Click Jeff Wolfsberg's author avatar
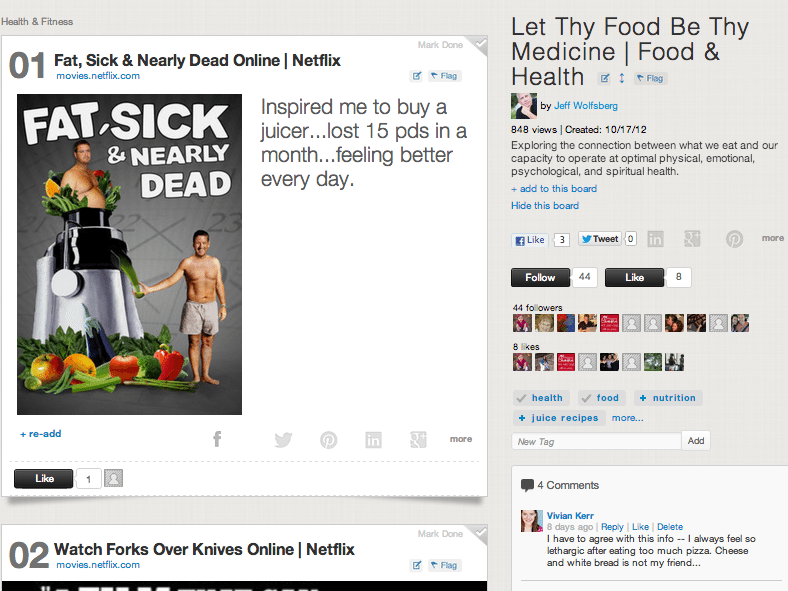Viewport: 788px width, 591px height. [x=524, y=106]
